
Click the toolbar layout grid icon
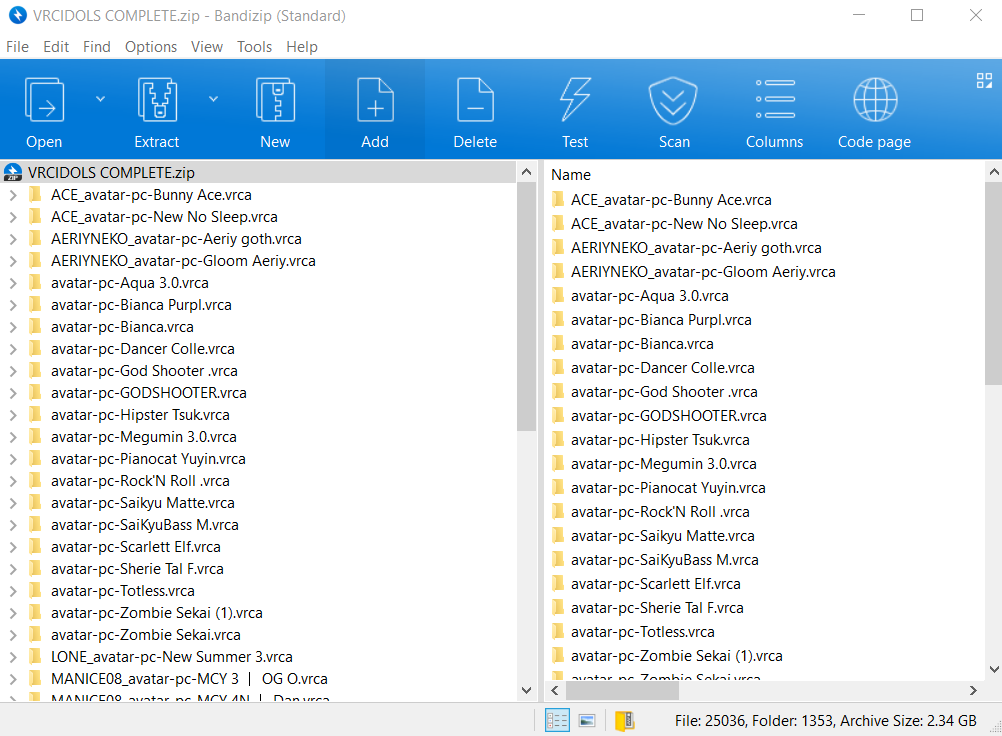click(984, 80)
